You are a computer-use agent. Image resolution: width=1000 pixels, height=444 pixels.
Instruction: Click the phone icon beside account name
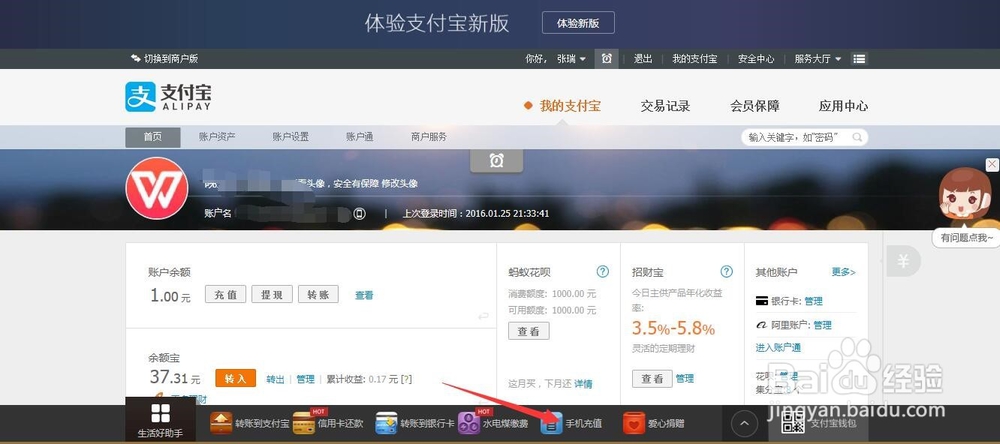[x=360, y=214]
